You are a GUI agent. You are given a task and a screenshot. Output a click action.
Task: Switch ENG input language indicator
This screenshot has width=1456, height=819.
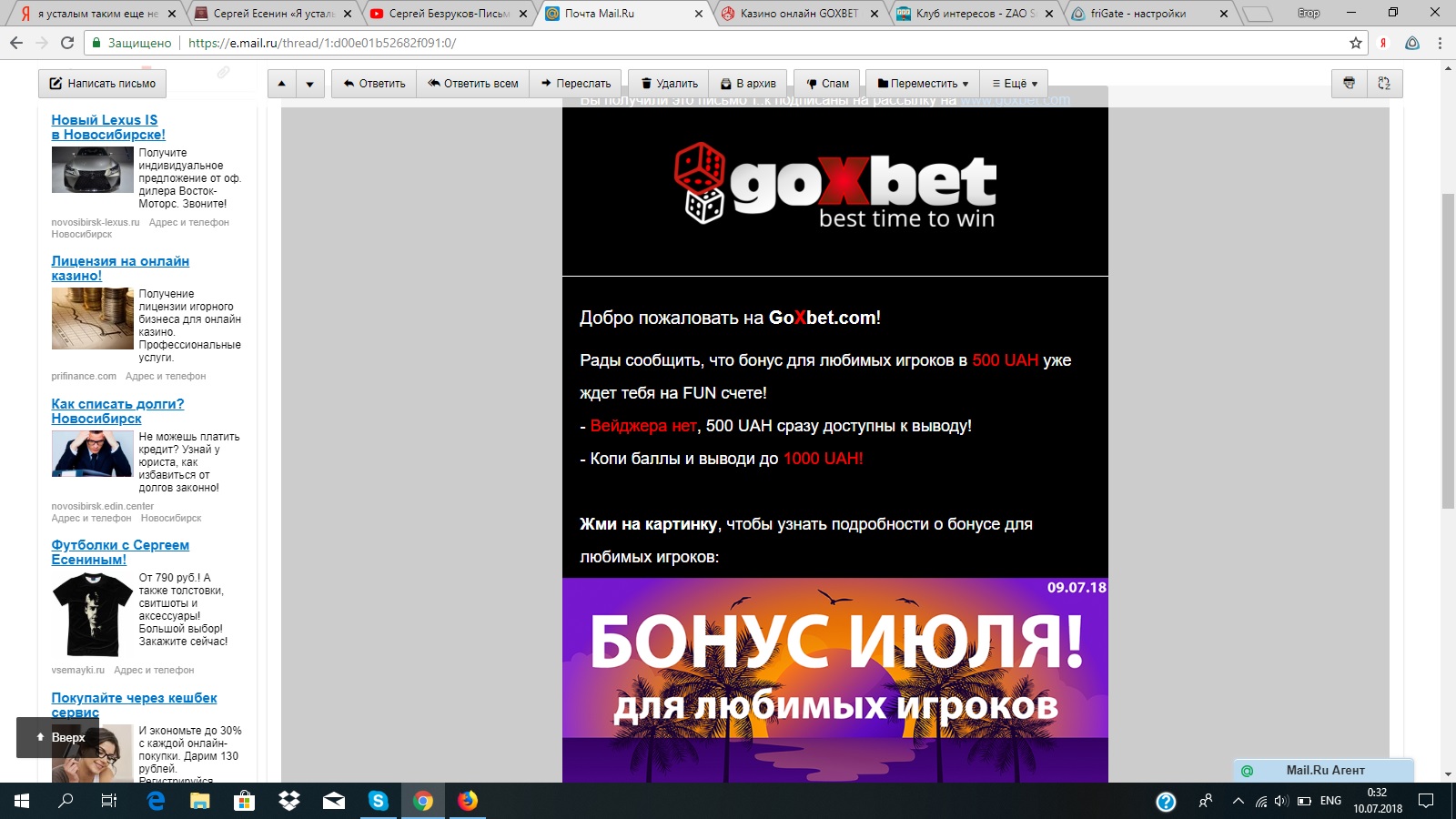tap(1330, 801)
